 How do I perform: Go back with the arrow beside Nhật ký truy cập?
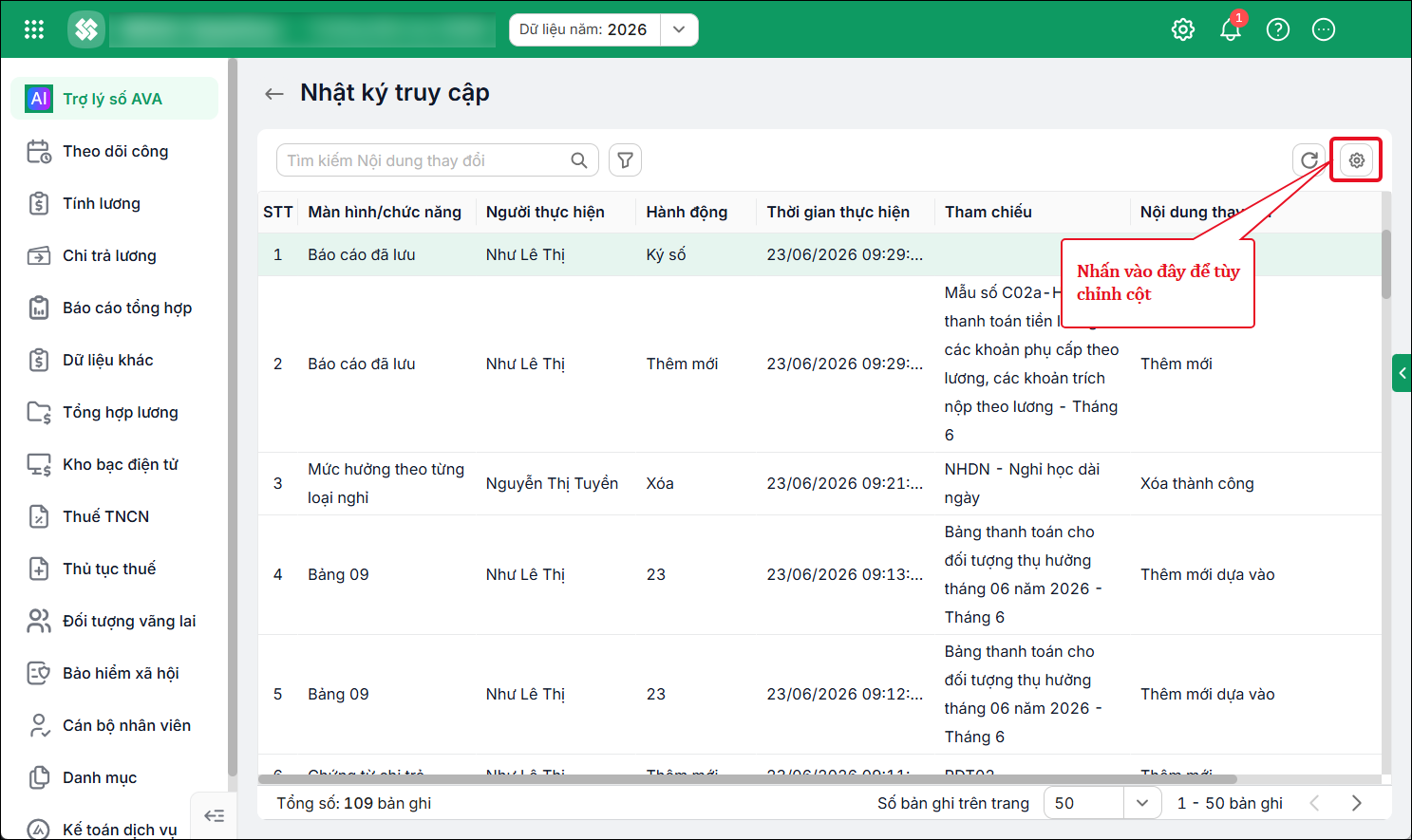click(274, 93)
